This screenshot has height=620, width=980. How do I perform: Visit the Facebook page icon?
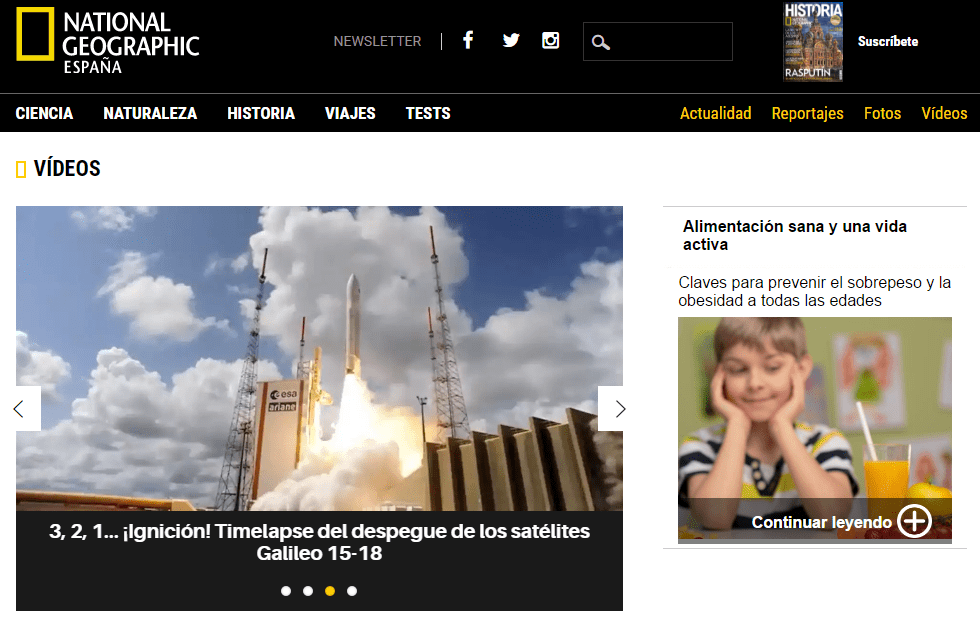[x=468, y=41]
